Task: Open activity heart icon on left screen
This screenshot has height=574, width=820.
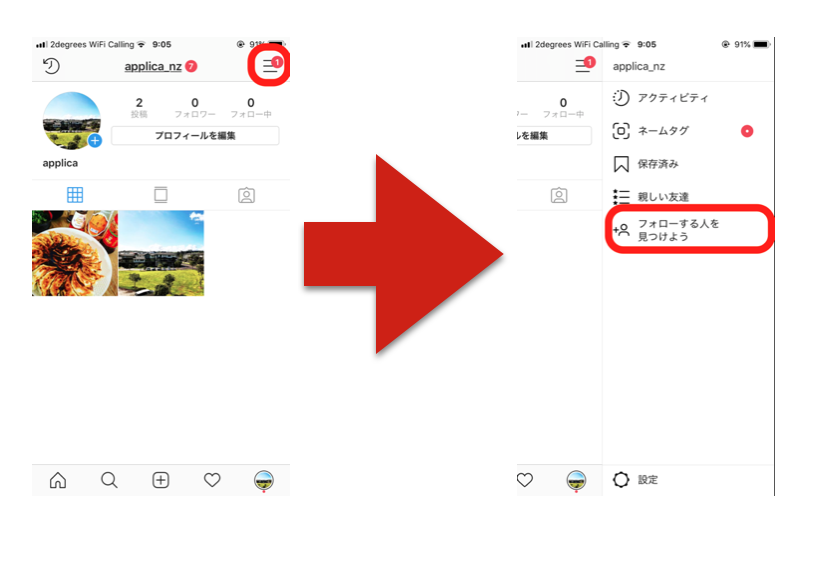Action: coord(212,480)
